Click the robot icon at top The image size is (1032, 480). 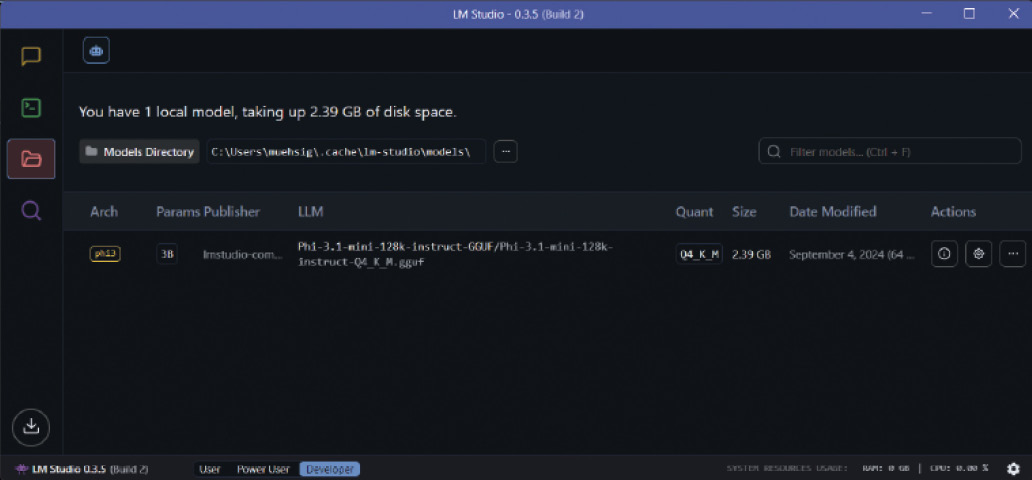click(96, 50)
